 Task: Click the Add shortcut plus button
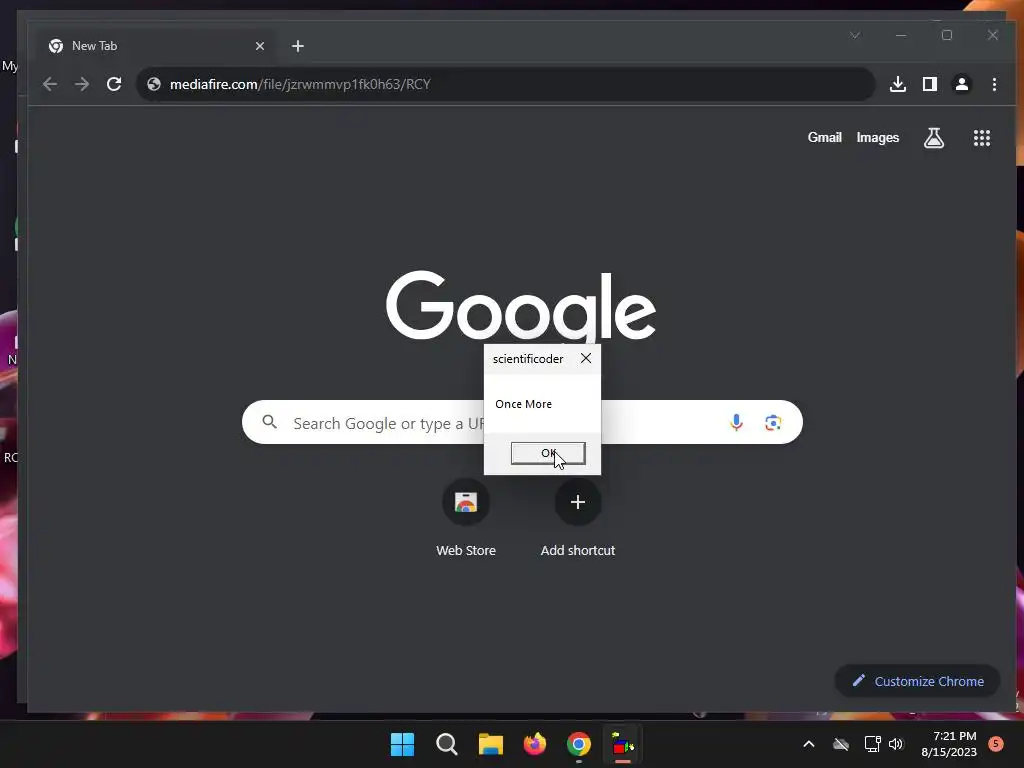point(577,502)
